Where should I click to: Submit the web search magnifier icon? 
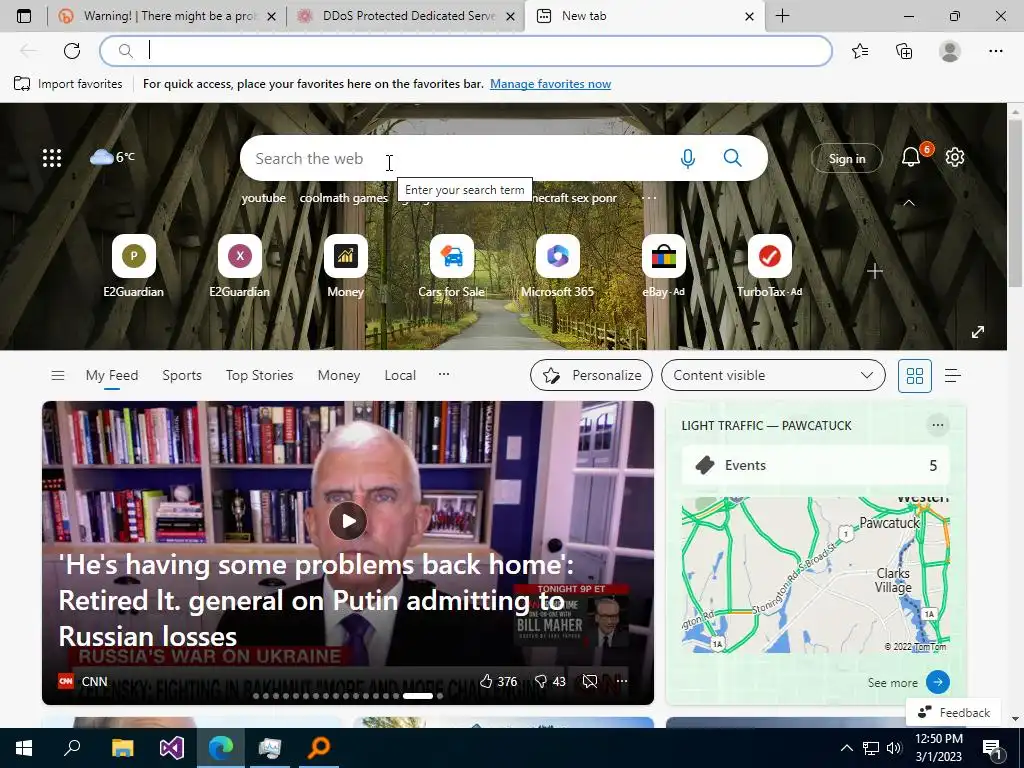pyautogui.click(x=733, y=158)
